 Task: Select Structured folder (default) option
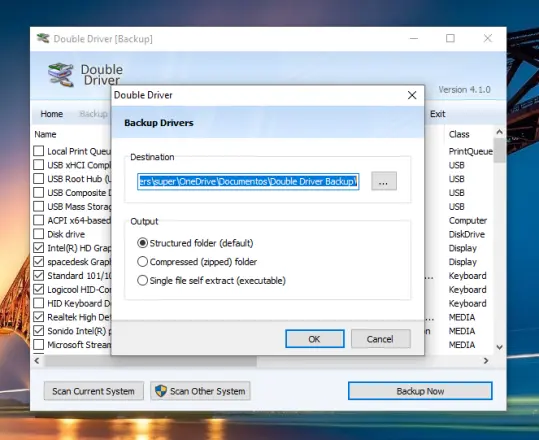pyautogui.click(x=195, y=243)
